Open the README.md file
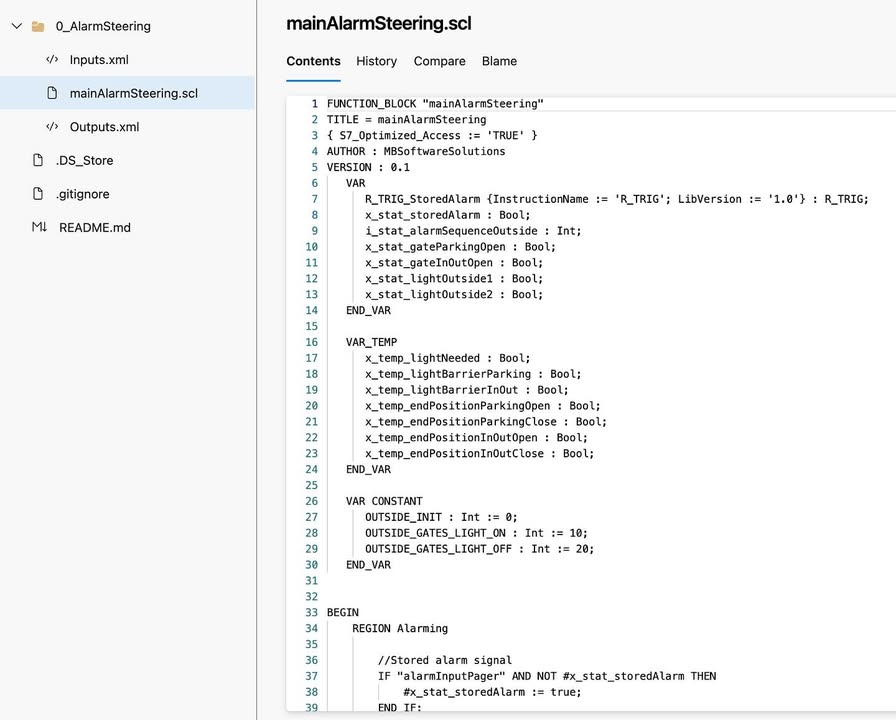896x720 pixels. pos(95,227)
